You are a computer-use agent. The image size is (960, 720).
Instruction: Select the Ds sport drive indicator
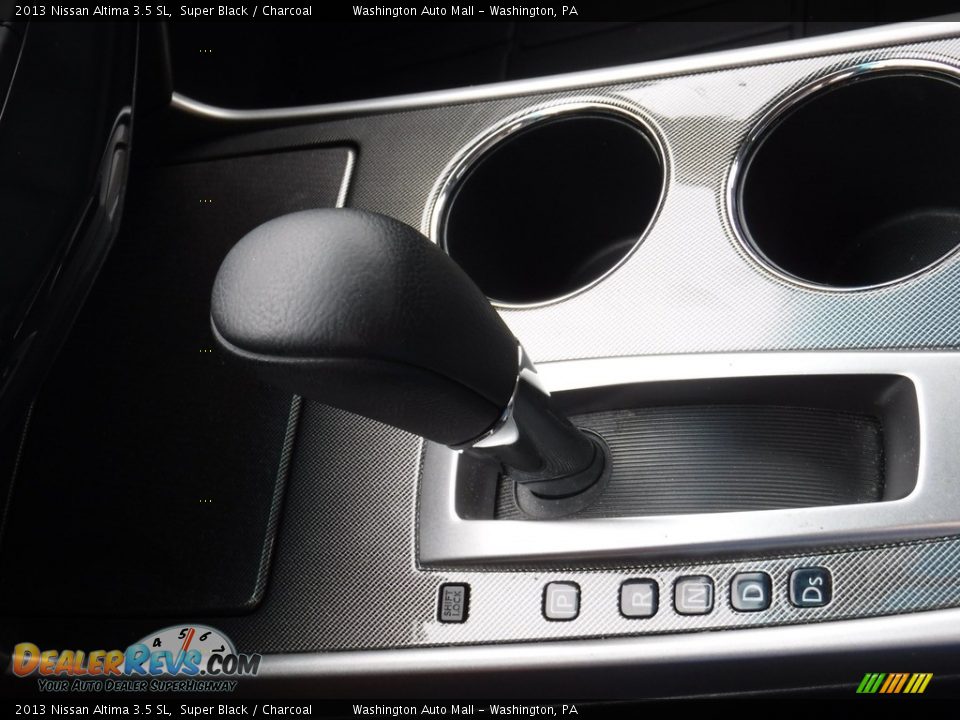(x=811, y=587)
